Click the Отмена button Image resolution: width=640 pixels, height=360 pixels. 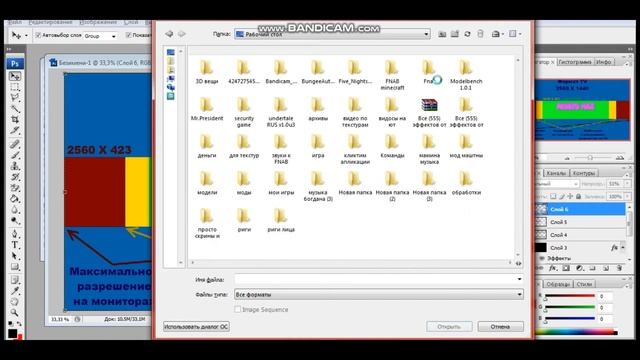pos(500,327)
